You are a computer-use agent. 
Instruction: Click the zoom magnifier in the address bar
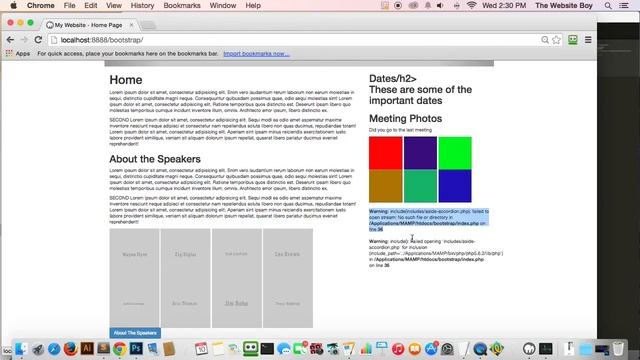click(545, 40)
